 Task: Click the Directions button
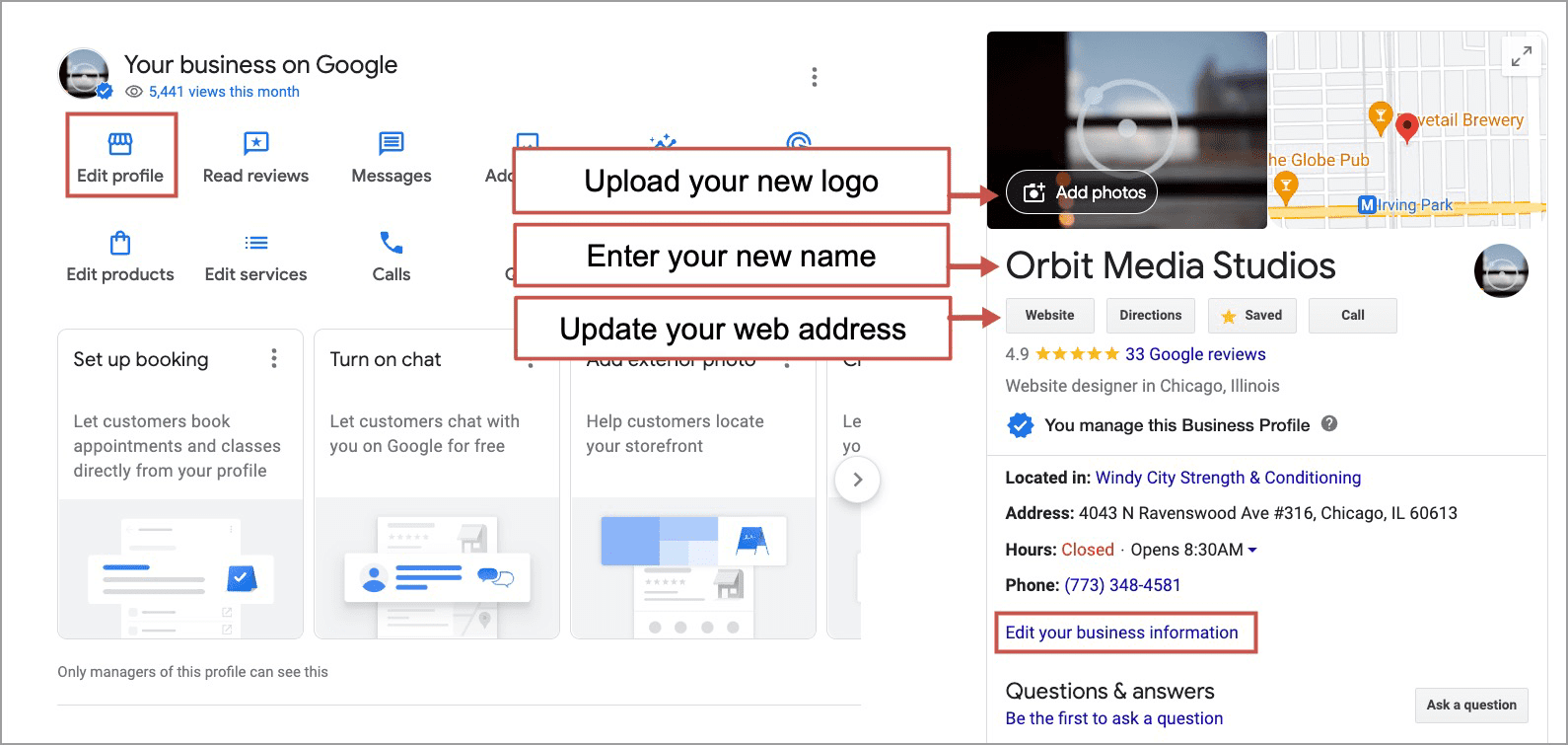pos(1150,316)
